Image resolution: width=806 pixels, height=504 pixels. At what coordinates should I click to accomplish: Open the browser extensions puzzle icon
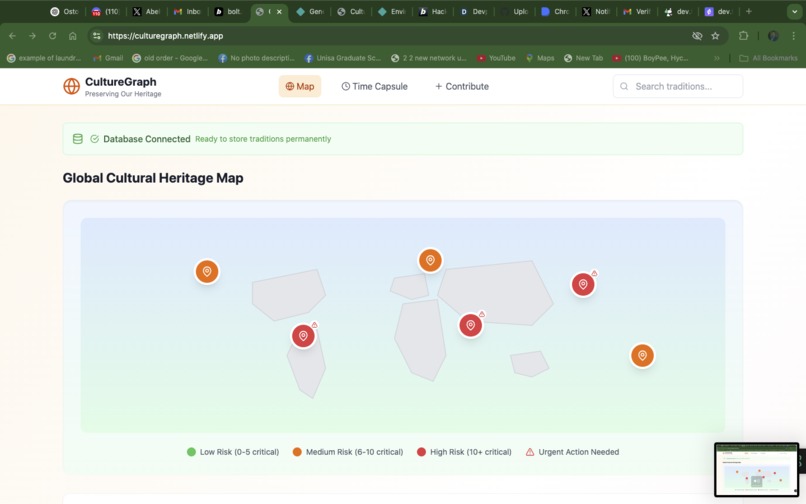743,36
